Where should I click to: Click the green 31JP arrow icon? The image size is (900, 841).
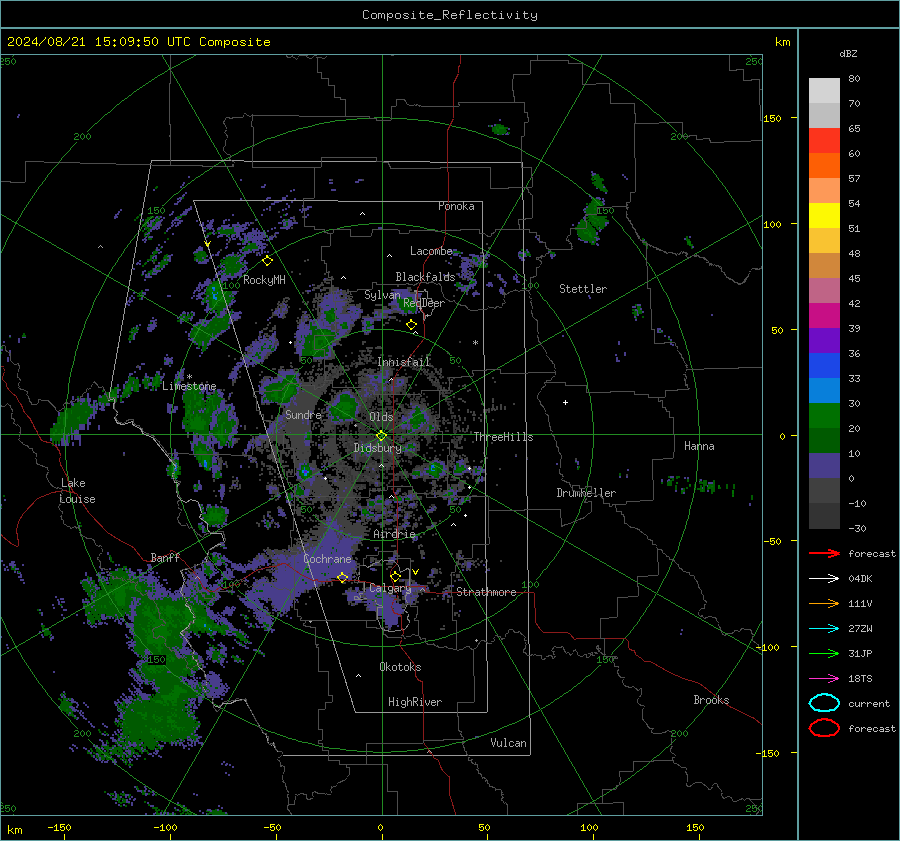click(824, 653)
